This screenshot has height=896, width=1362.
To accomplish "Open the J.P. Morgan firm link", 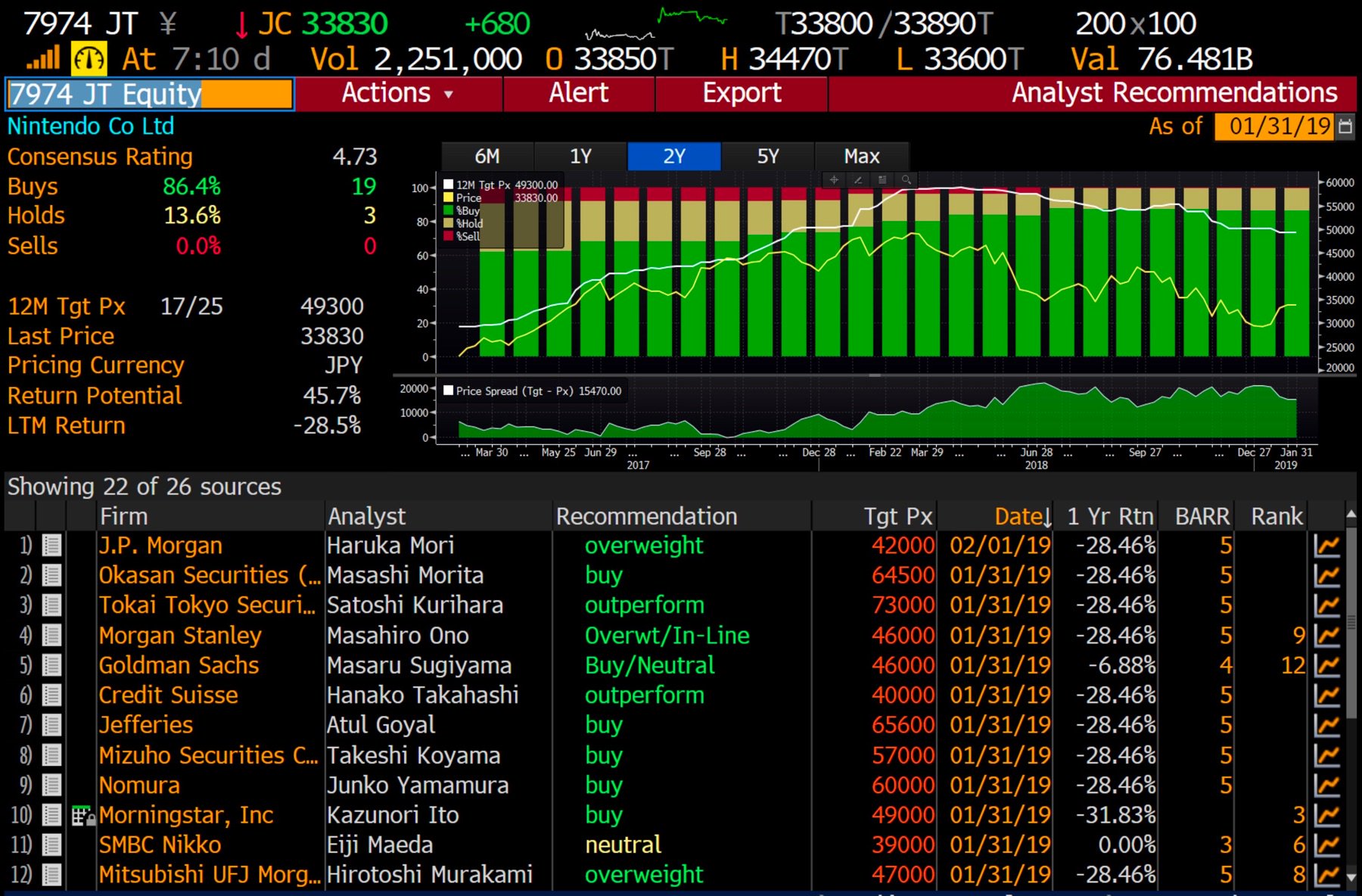I will point(160,546).
